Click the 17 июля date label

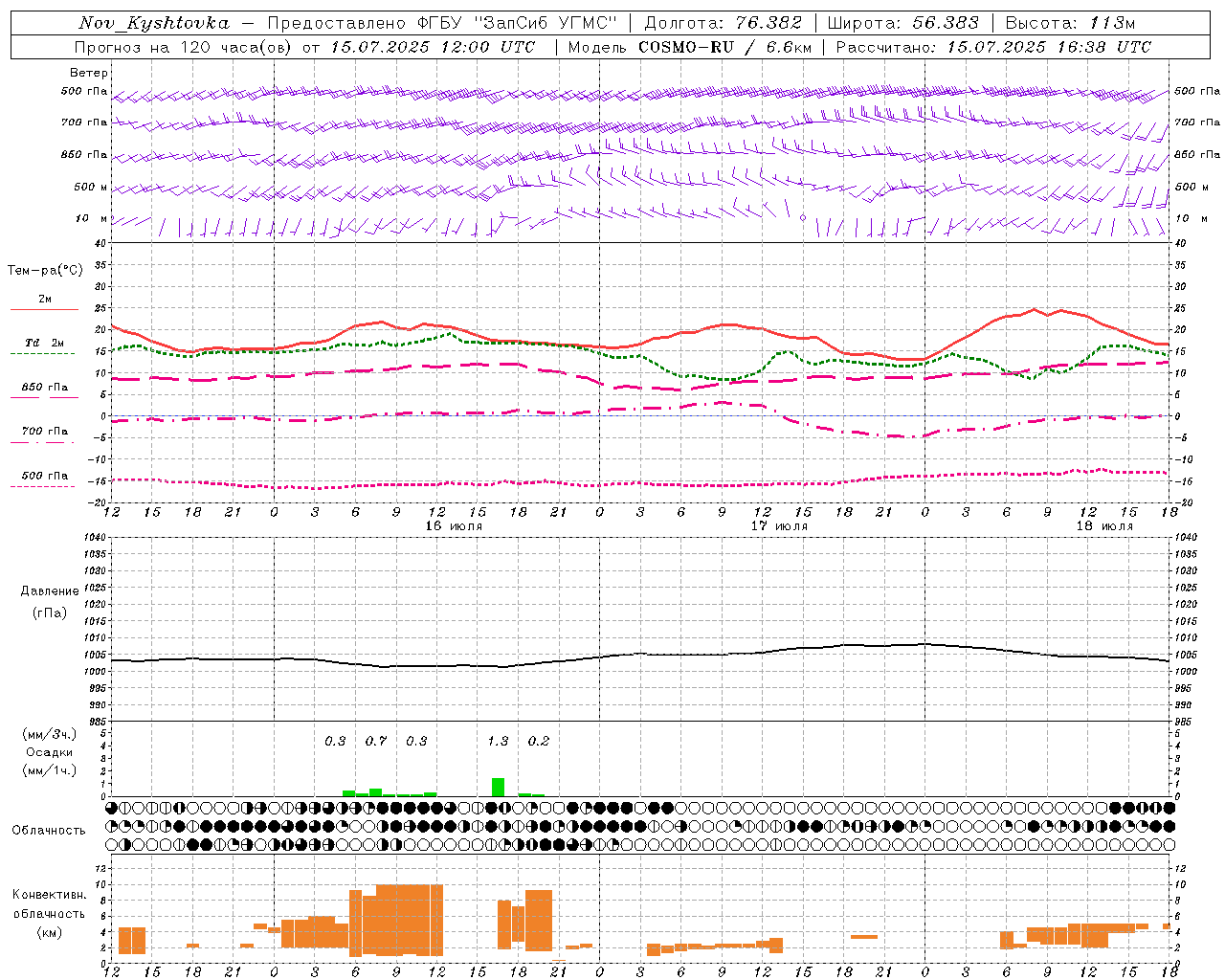[779, 526]
